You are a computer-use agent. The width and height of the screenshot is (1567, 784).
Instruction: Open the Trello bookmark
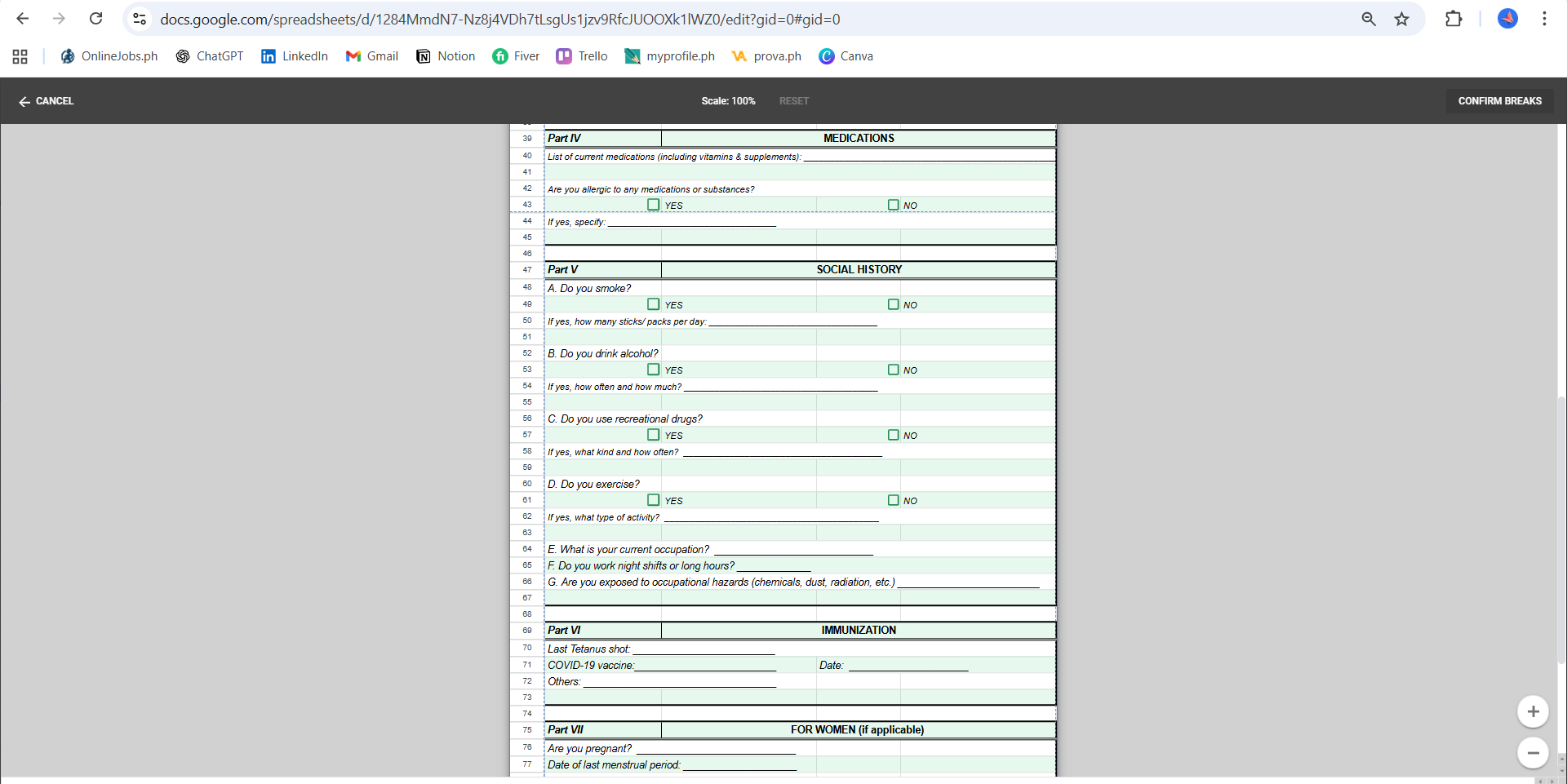[x=582, y=56]
